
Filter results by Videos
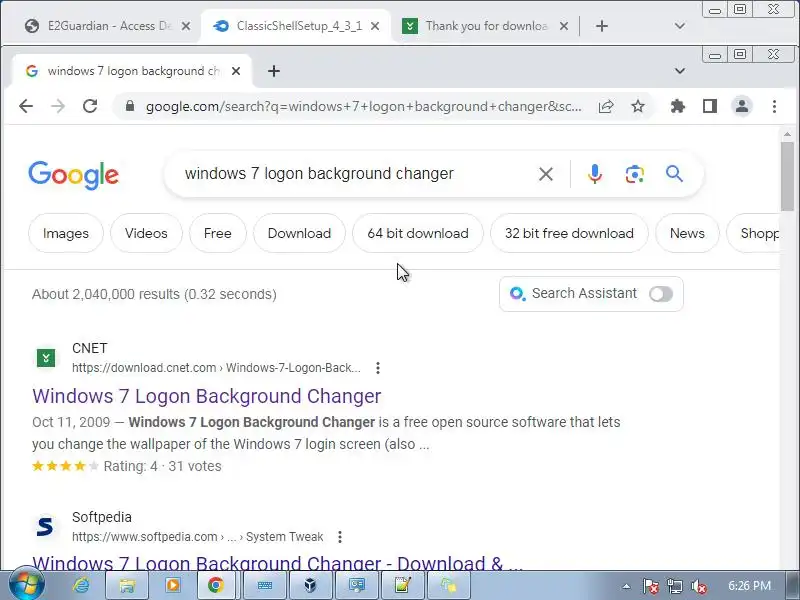click(x=146, y=233)
